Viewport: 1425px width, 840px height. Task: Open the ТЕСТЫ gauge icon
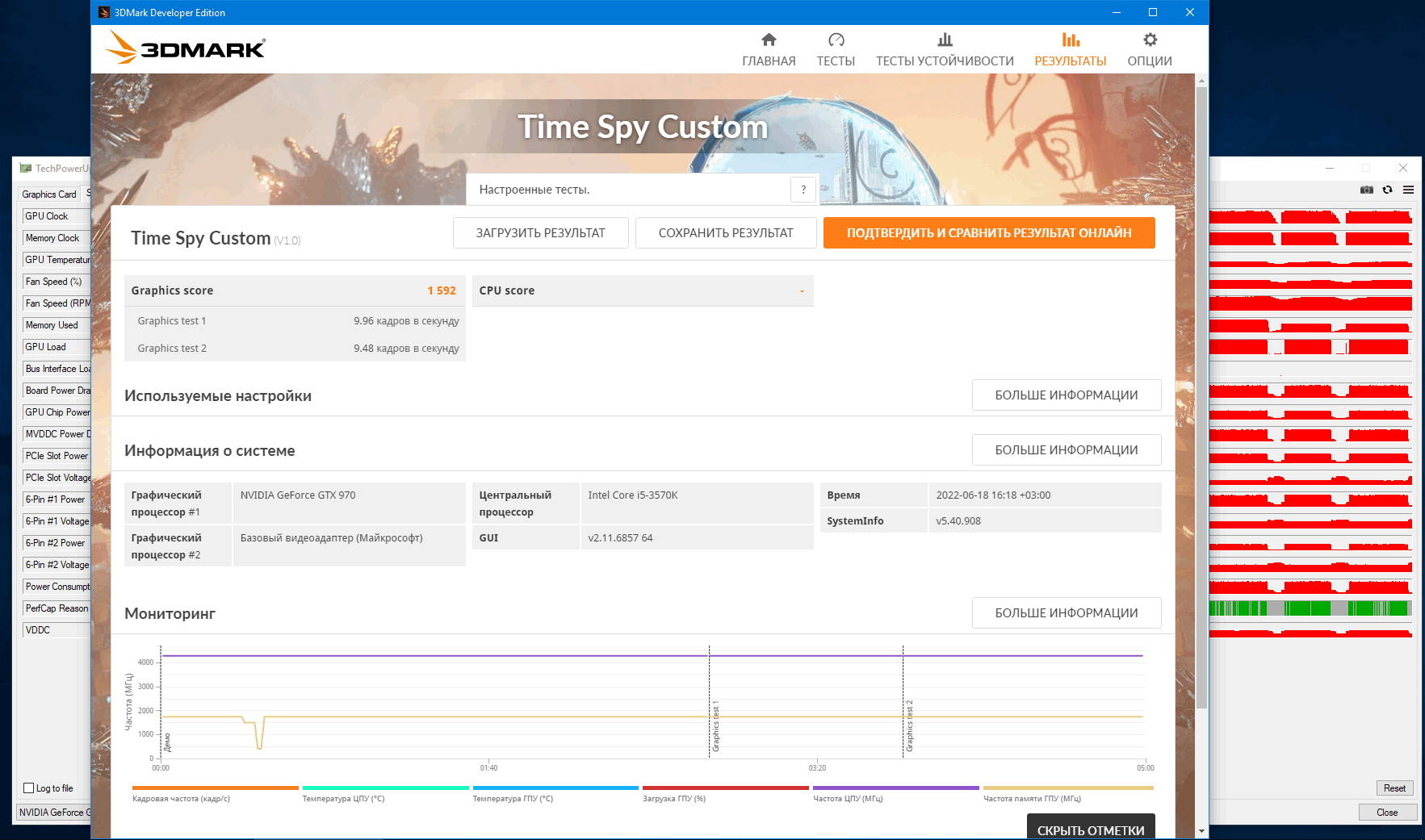(836, 40)
